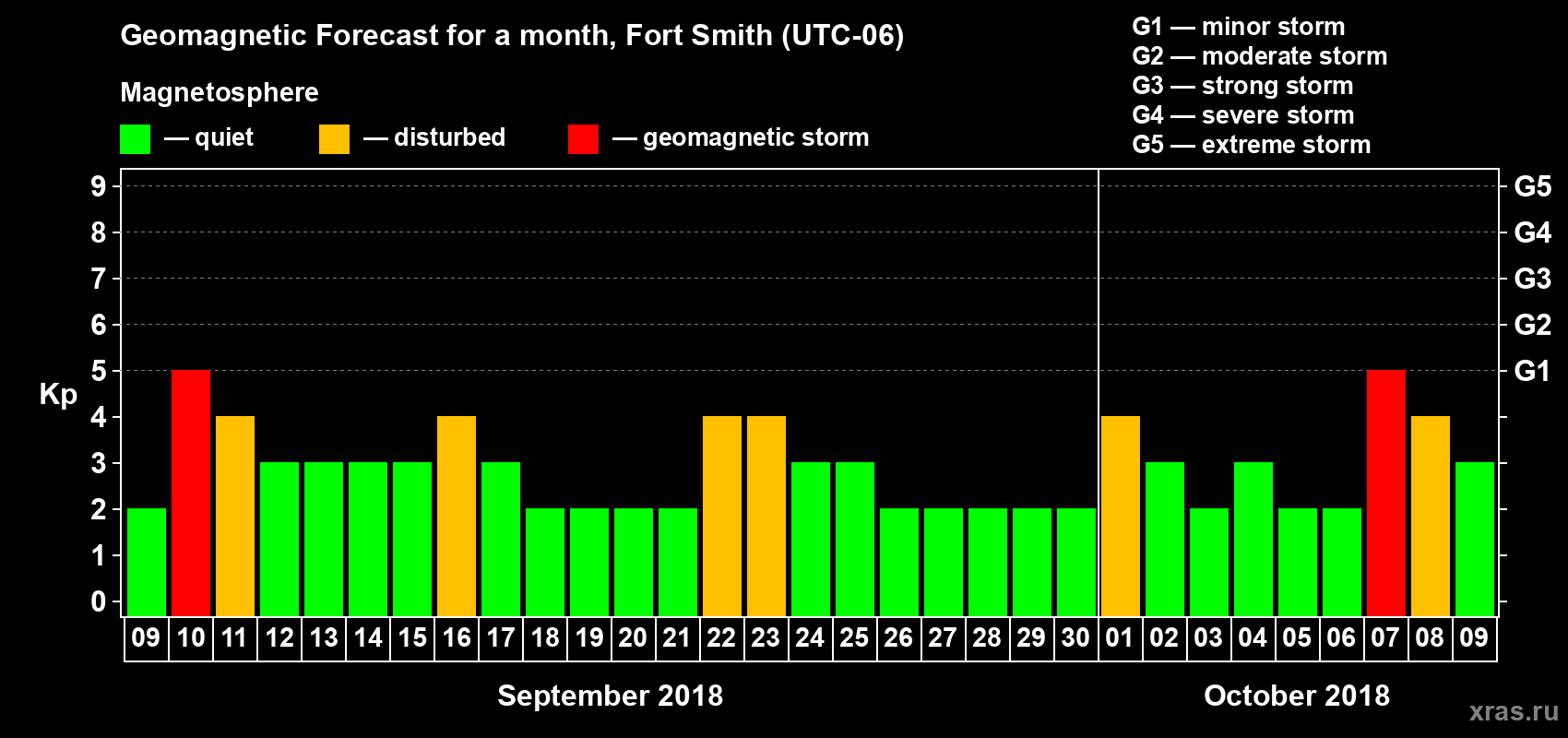The height and width of the screenshot is (738, 1568).
Task: Click the 'Kp' axis label
Action: coord(58,395)
